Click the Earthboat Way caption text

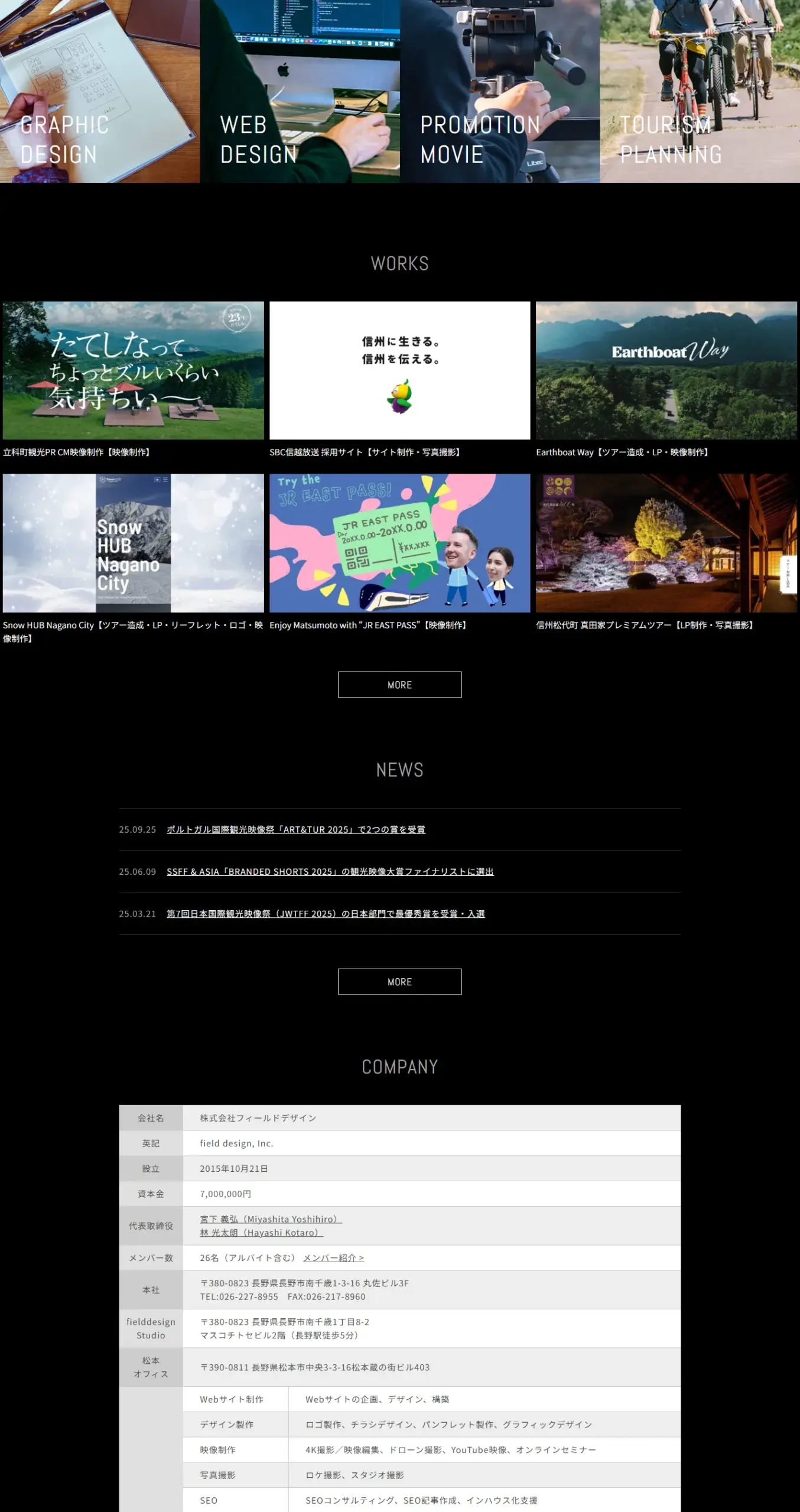coord(622,452)
